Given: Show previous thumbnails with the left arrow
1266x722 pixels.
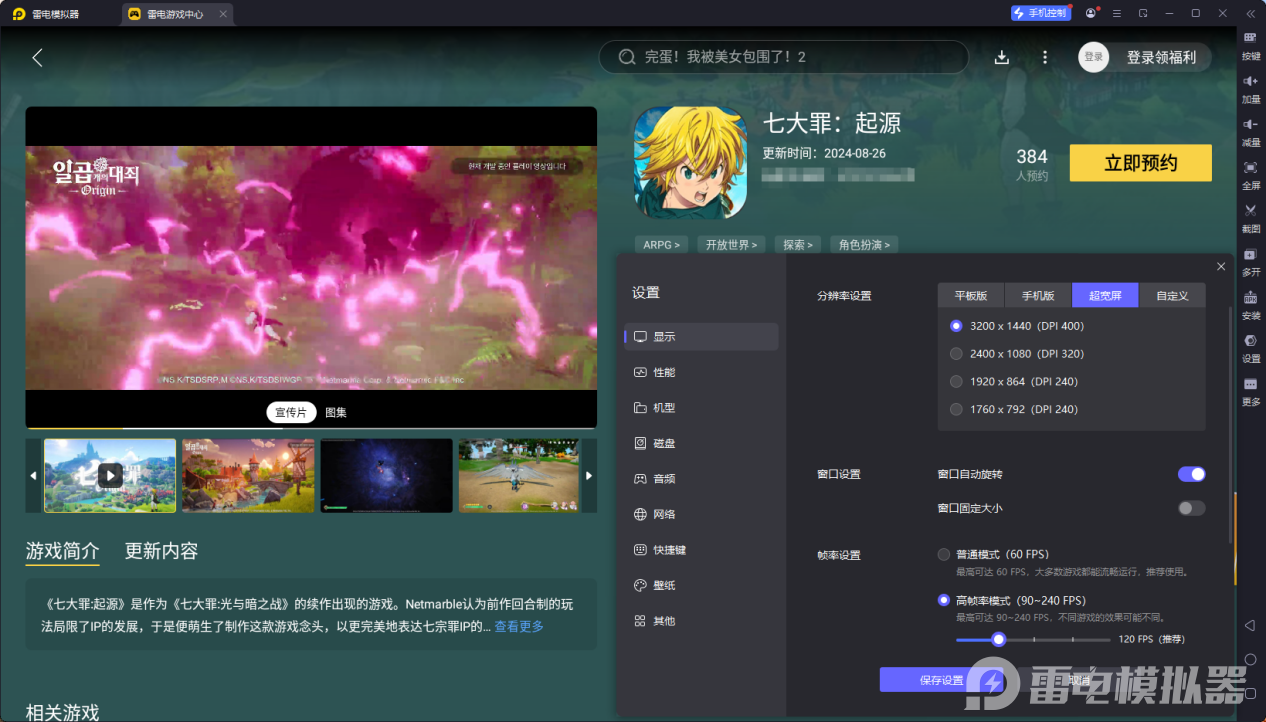Looking at the screenshot, I should coord(33,475).
